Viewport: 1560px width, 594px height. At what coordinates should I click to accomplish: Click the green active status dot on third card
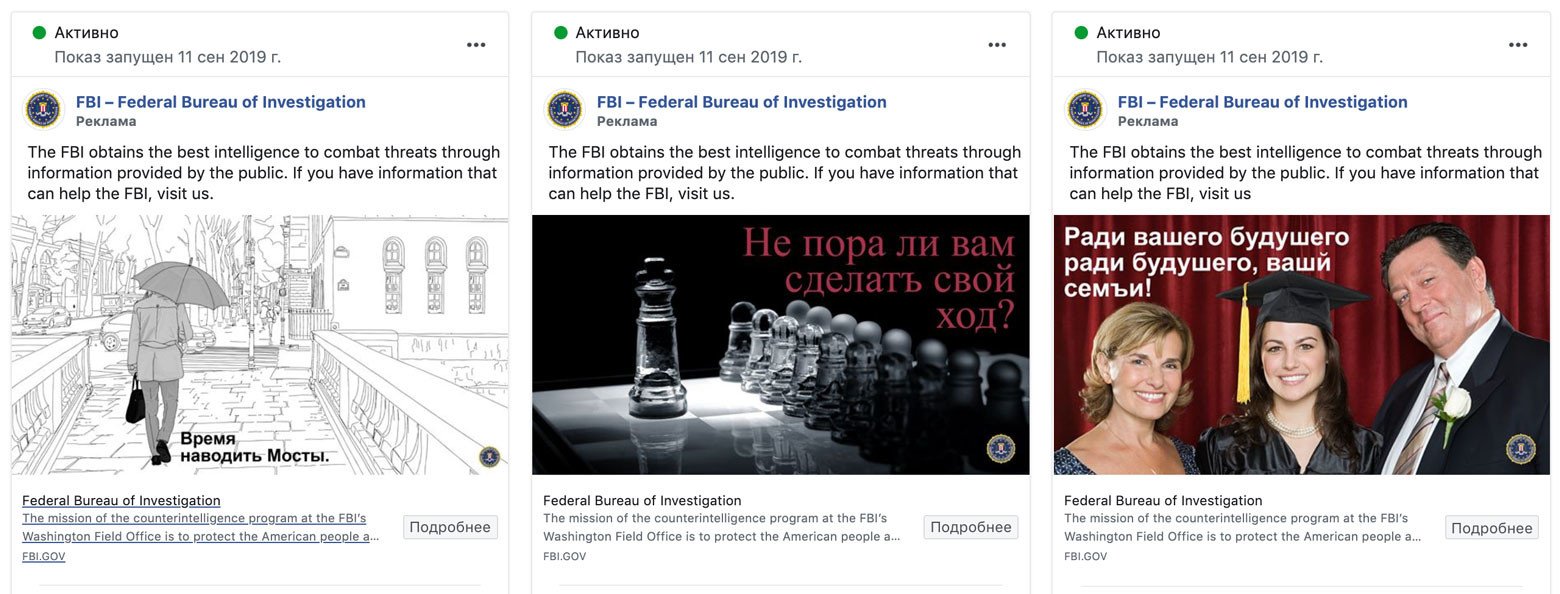1081,33
